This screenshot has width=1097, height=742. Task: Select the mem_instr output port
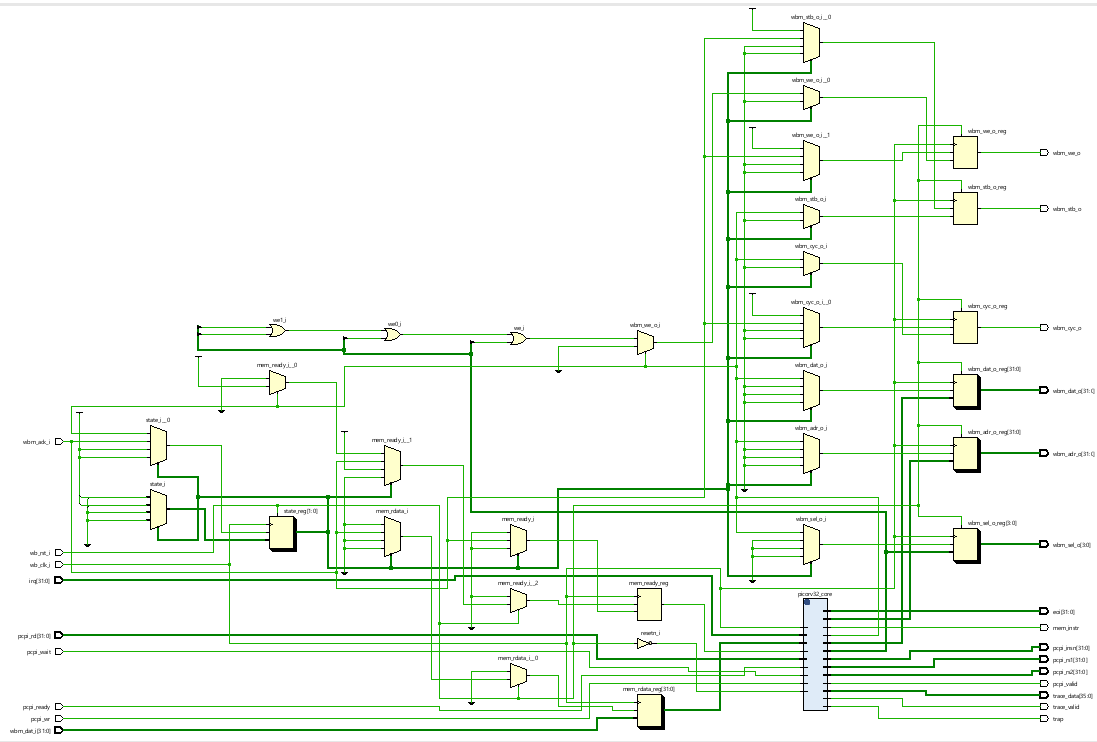click(x=1045, y=627)
